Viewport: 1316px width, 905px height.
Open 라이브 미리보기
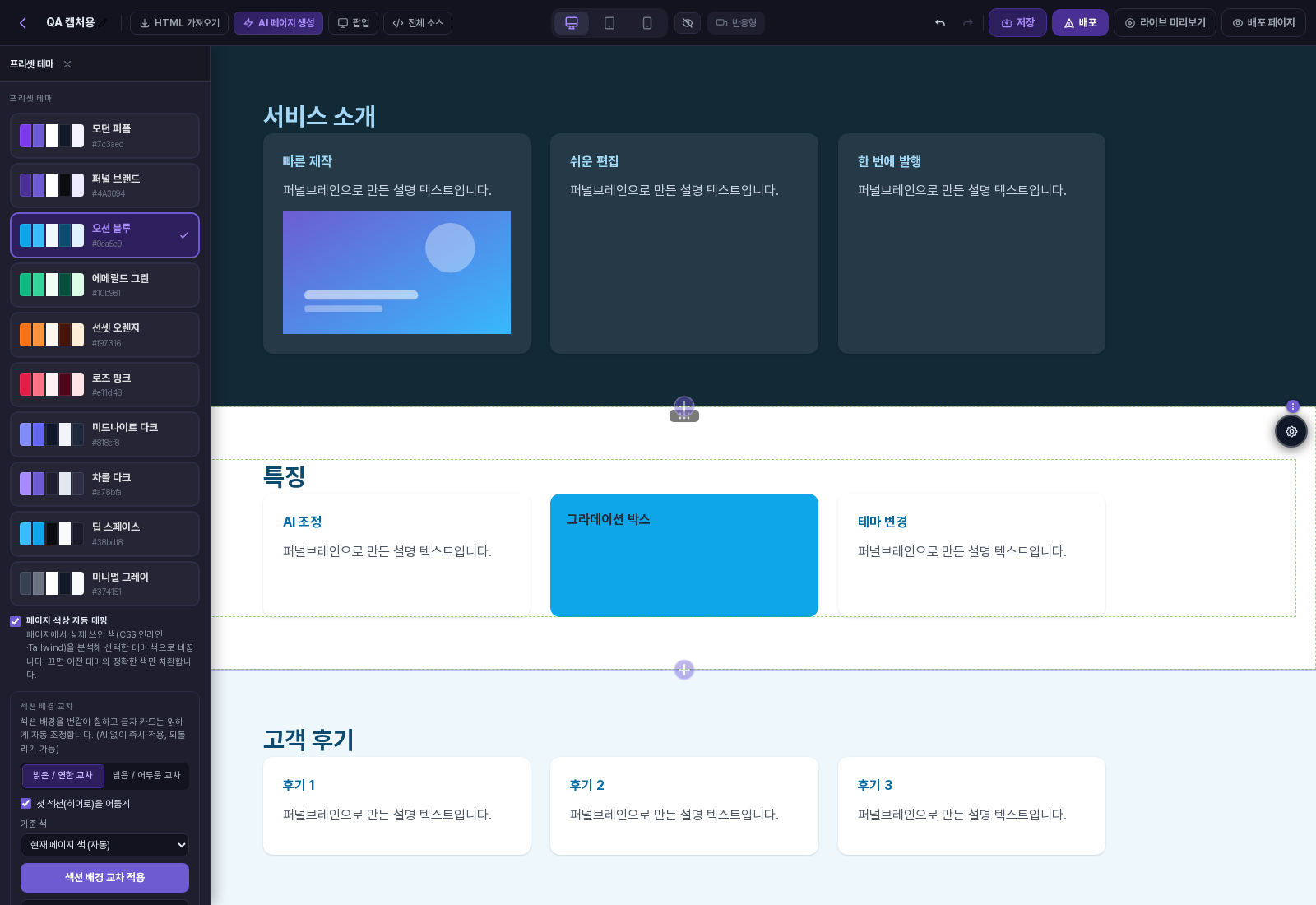tap(1165, 23)
